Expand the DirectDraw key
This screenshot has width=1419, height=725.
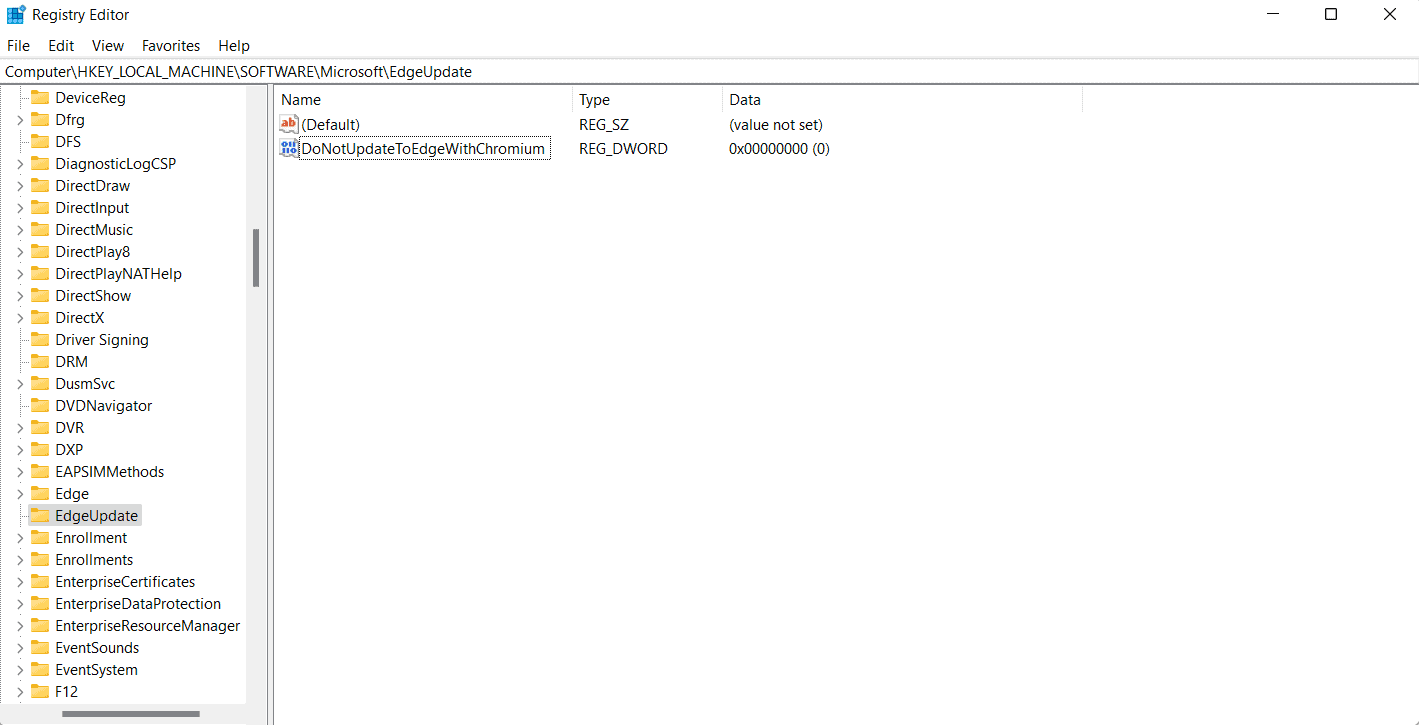coord(19,186)
